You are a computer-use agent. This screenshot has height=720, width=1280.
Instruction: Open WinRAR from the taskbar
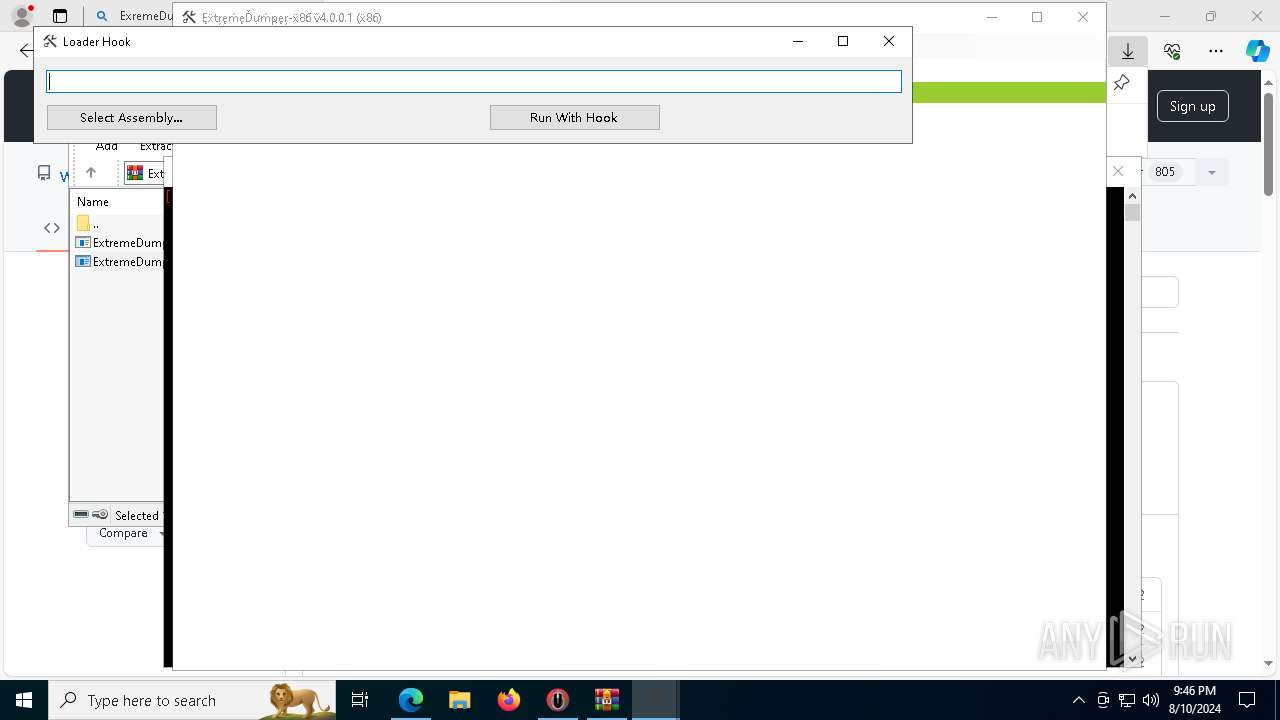point(606,700)
